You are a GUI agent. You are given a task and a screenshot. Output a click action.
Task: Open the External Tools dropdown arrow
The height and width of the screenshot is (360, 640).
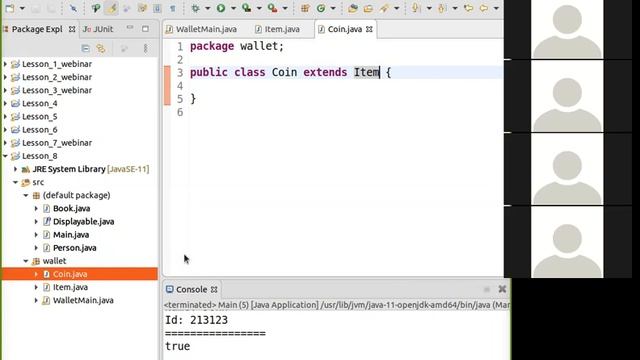[285, 8]
